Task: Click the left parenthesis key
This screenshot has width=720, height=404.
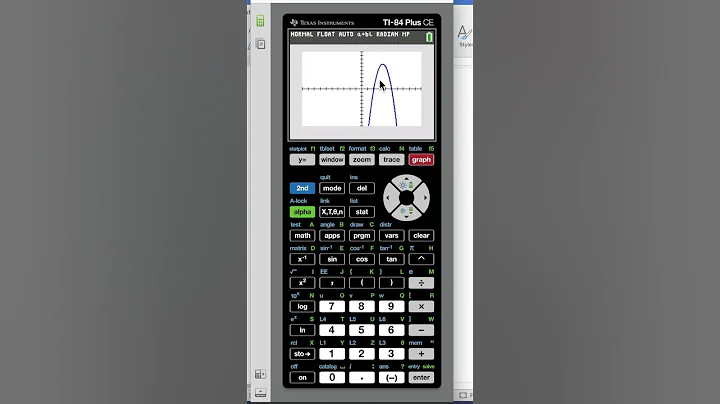Action: 362,283
